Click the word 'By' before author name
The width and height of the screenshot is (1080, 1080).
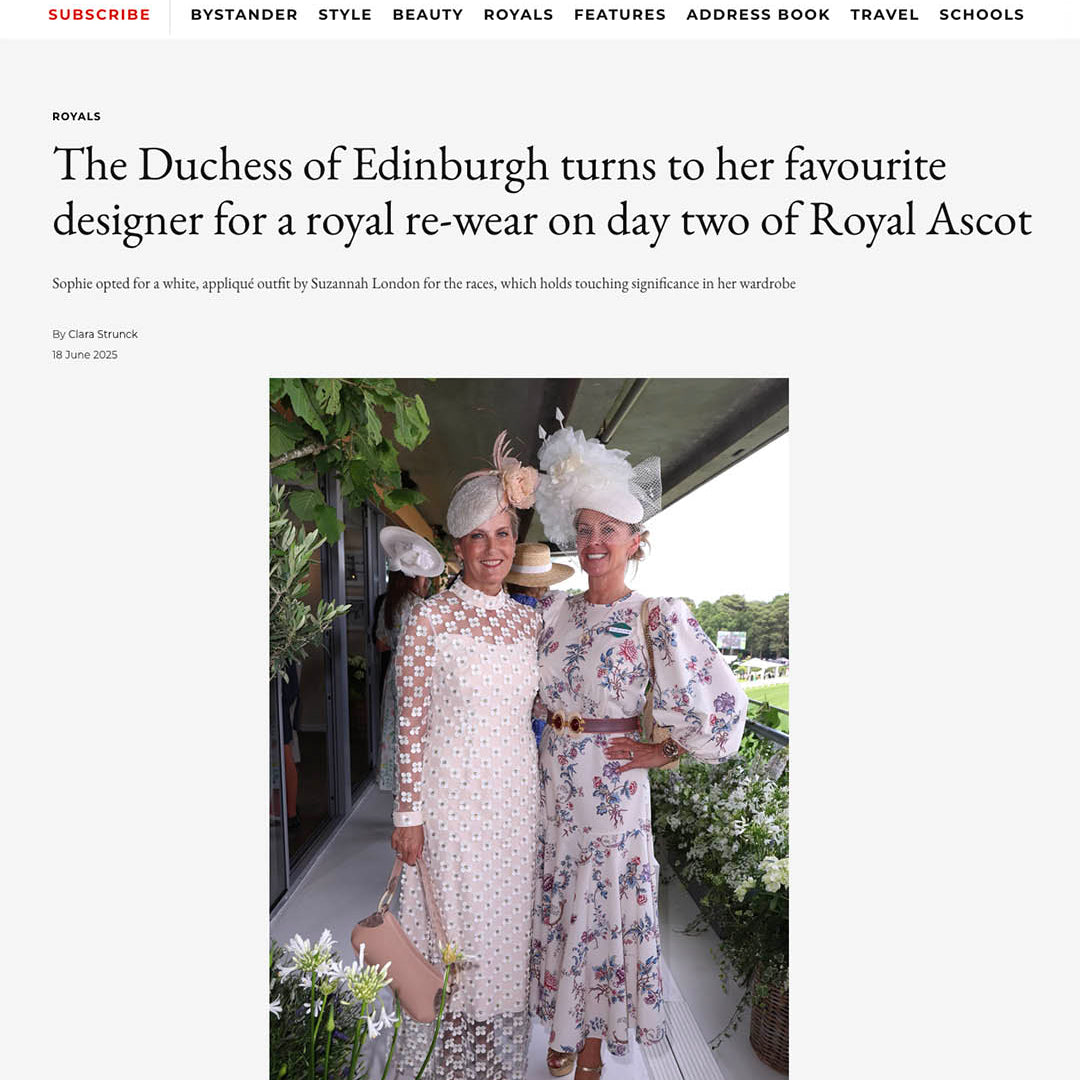pyautogui.click(x=59, y=334)
